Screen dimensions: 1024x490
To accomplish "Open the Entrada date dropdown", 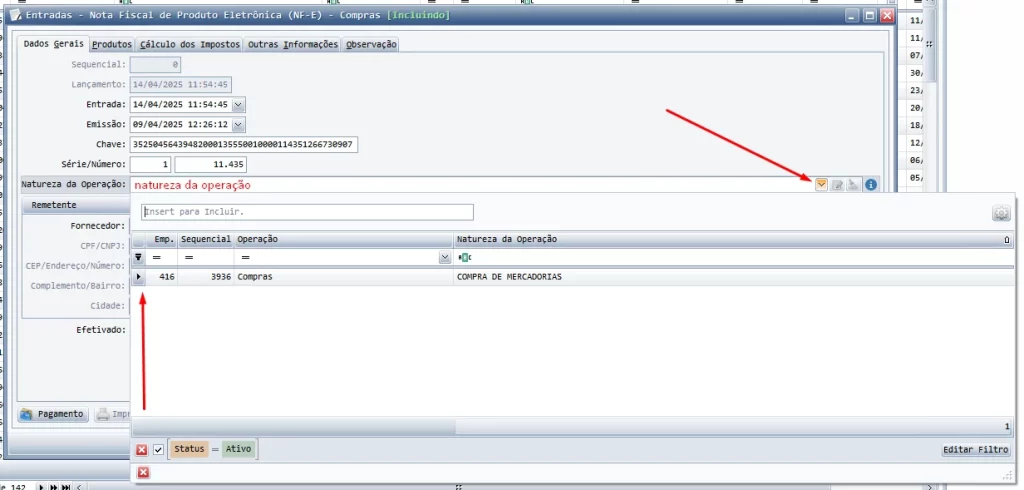I will tap(238, 105).
